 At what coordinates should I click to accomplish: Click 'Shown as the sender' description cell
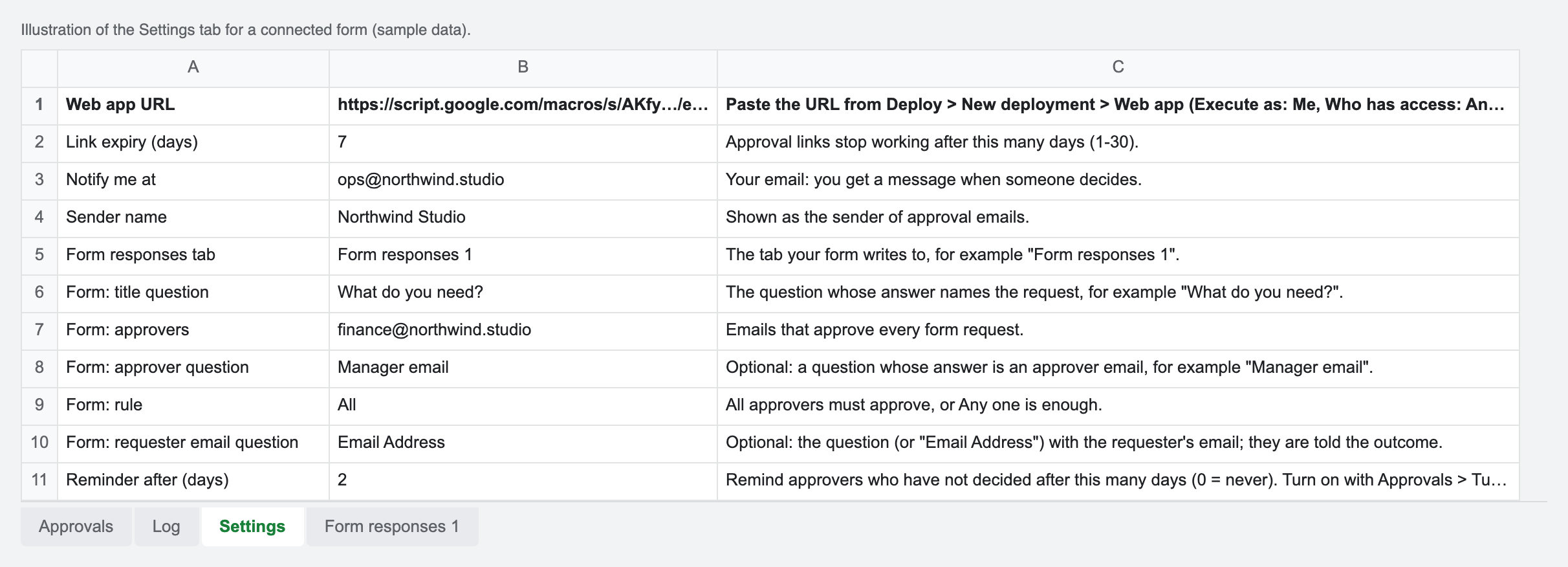point(1118,218)
